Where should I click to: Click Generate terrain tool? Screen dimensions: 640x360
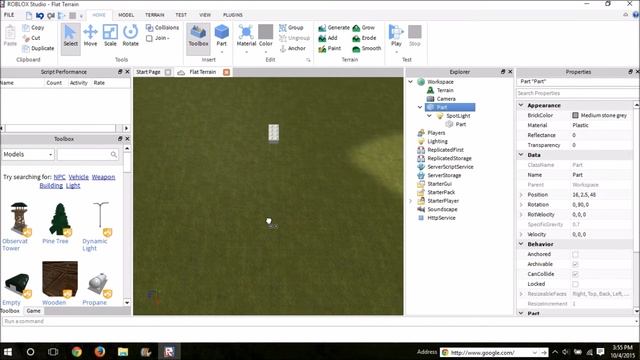point(334,28)
